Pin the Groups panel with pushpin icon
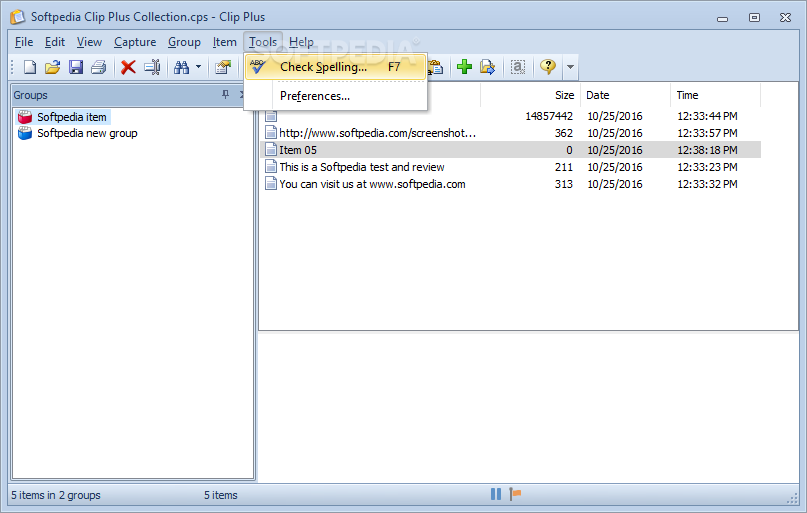The image size is (807, 513). 225,95
